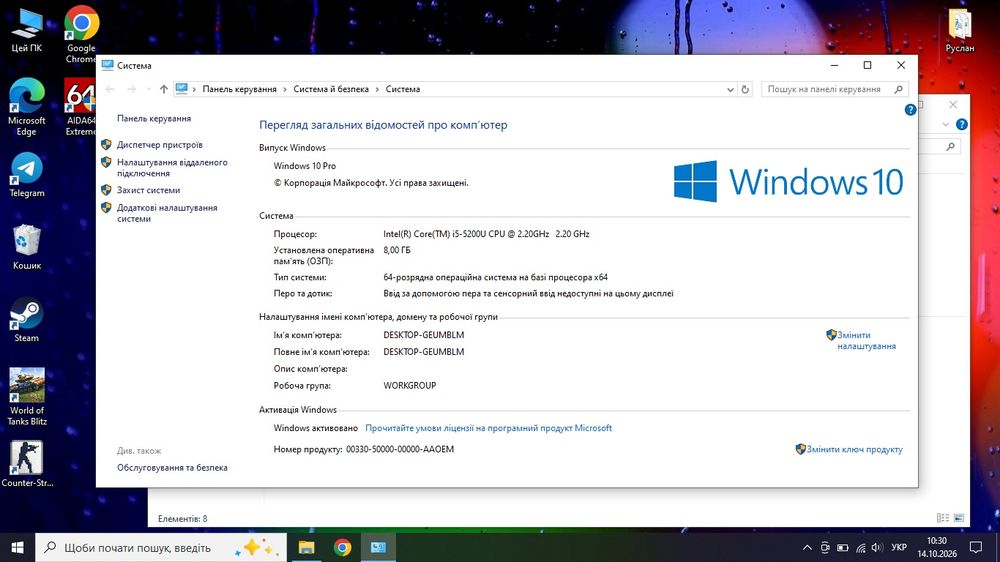Open the Microsoft Edge desktop shortcut
Screen dimensions: 1000x562
click(x=26, y=107)
